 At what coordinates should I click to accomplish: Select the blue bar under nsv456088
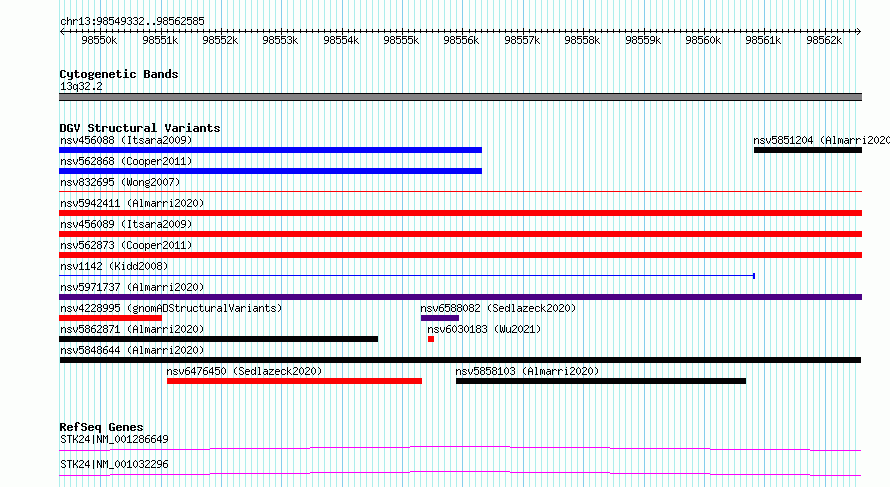pos(270,150)
